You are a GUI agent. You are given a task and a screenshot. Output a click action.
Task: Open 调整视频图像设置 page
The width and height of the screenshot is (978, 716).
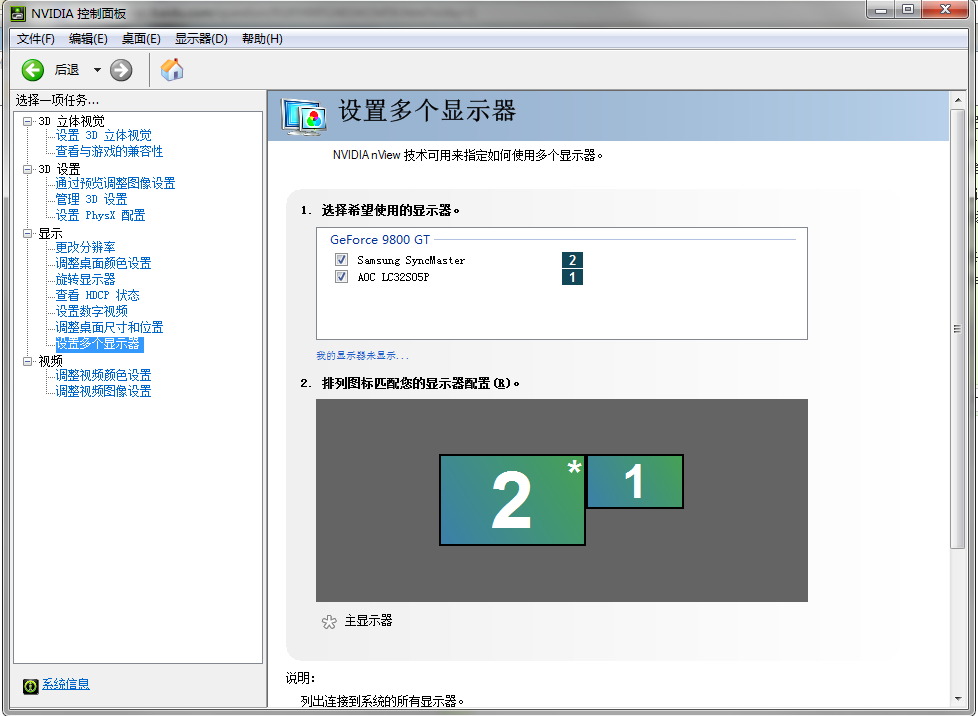click(104, 392)
